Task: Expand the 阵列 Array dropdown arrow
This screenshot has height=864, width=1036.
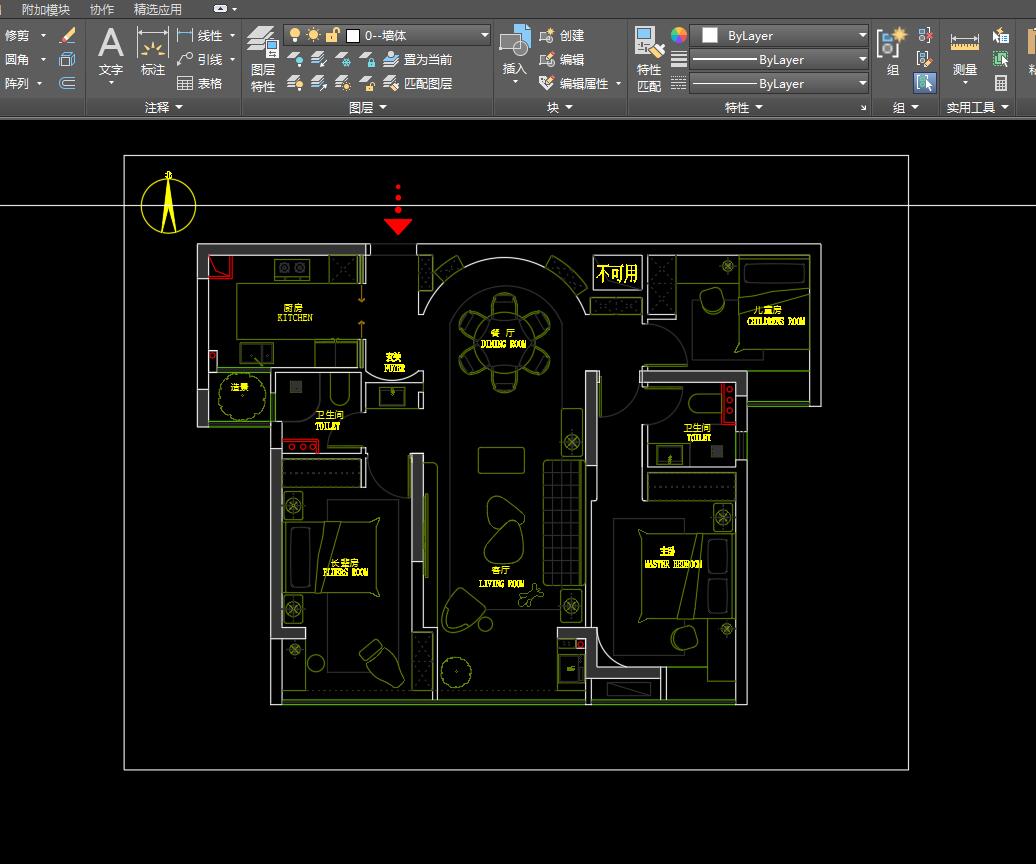Action: click(x=40, y=83)
